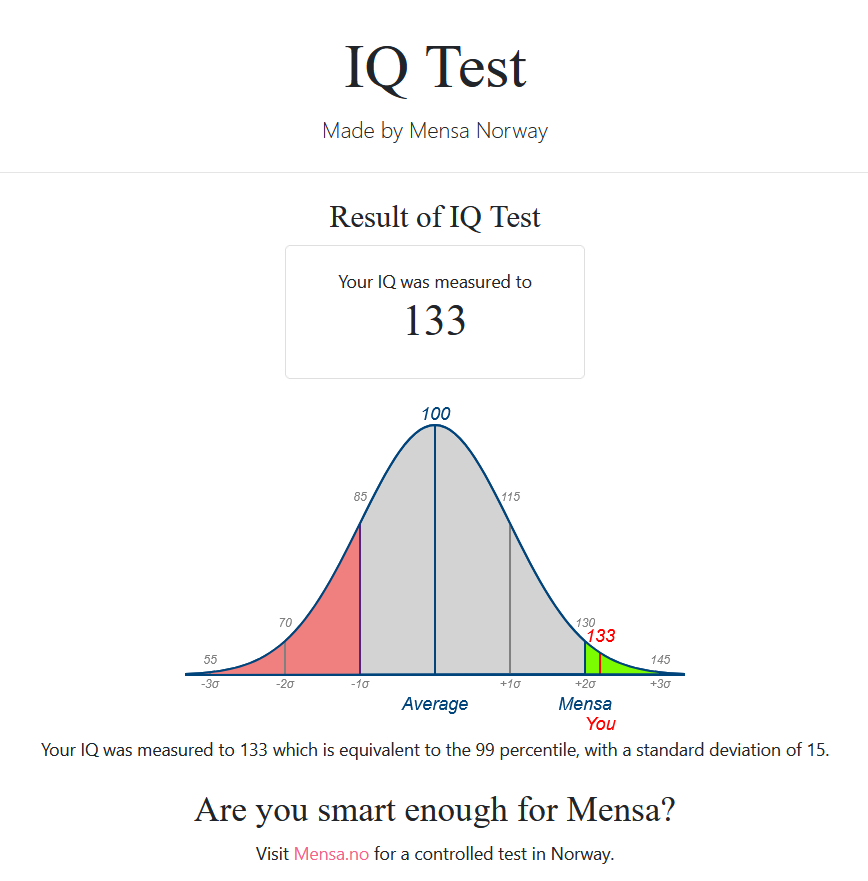Screen dimensions: 868x881
Task: Click the blue Mensa label below the chart
Action: tap(585, 704)
